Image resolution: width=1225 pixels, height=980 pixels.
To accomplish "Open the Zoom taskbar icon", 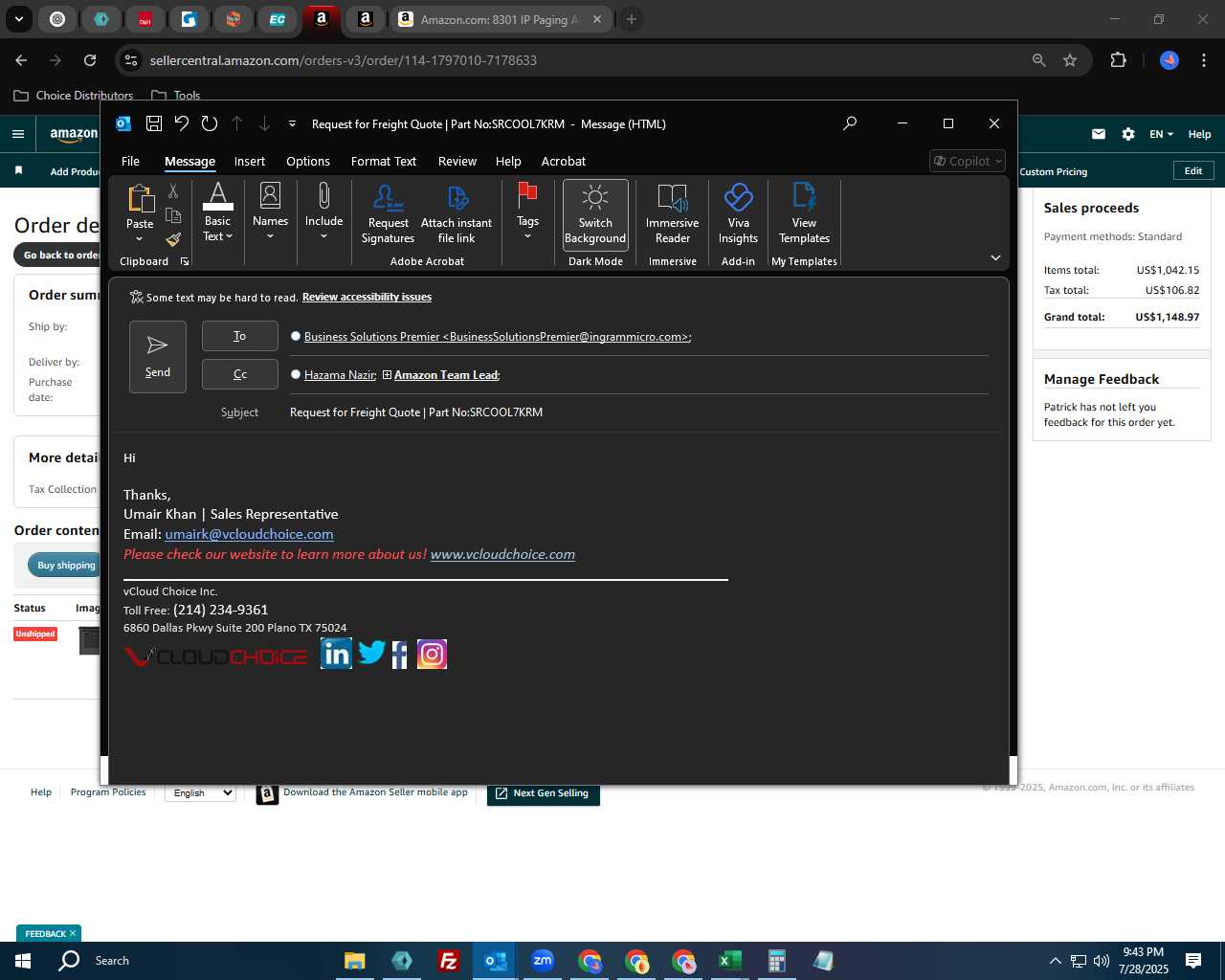I will tap(543, 961).
